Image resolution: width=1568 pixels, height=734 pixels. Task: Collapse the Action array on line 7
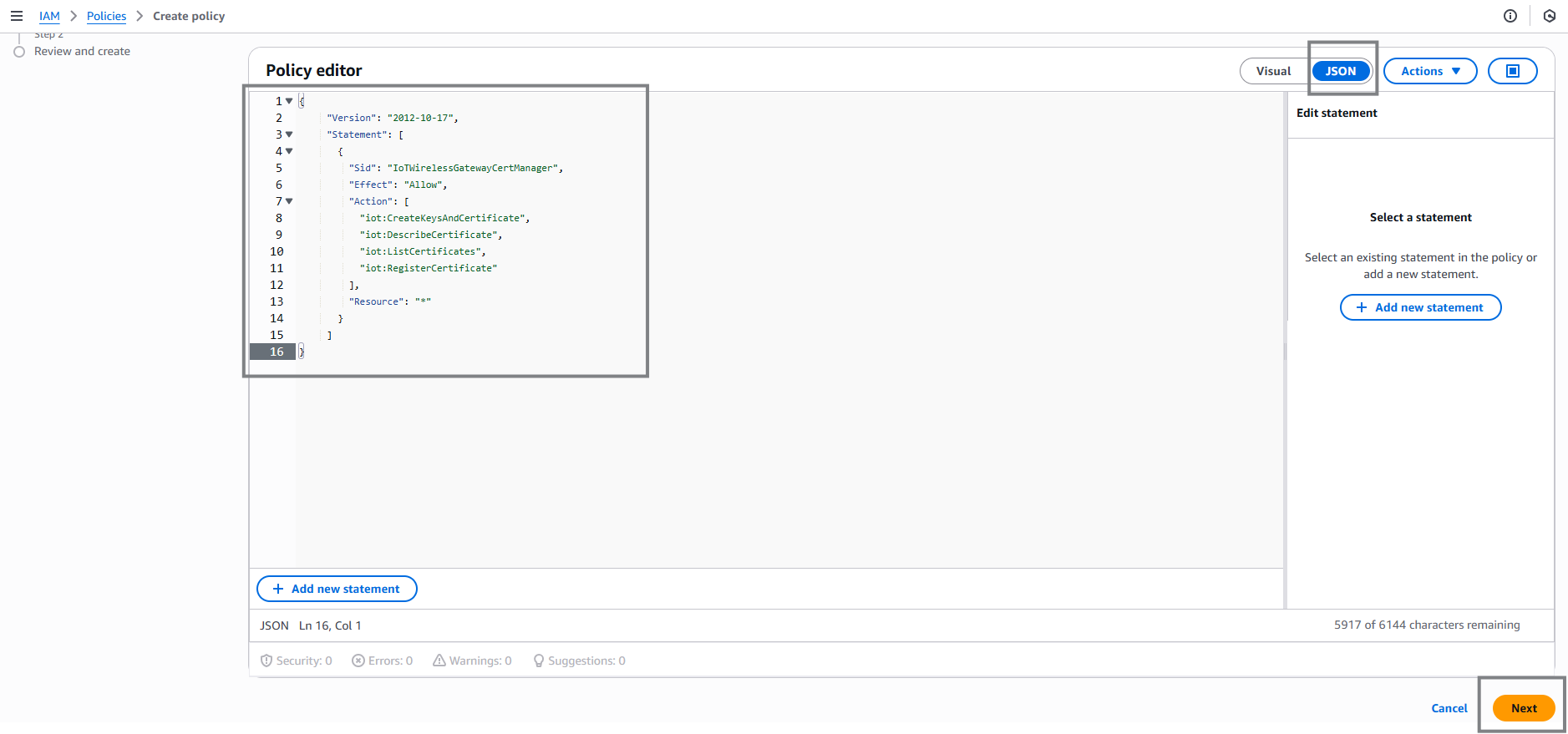point(289,201)
